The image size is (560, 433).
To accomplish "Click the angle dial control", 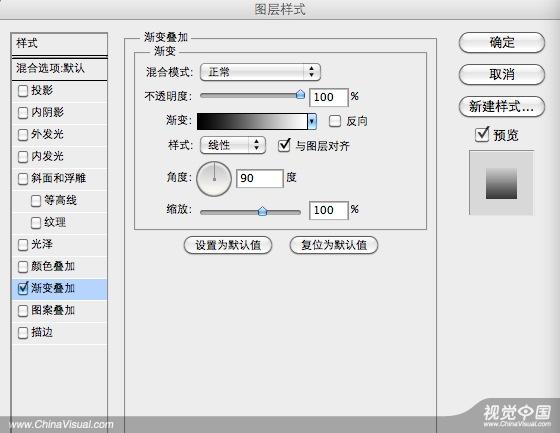I will [x=214, y=179].
